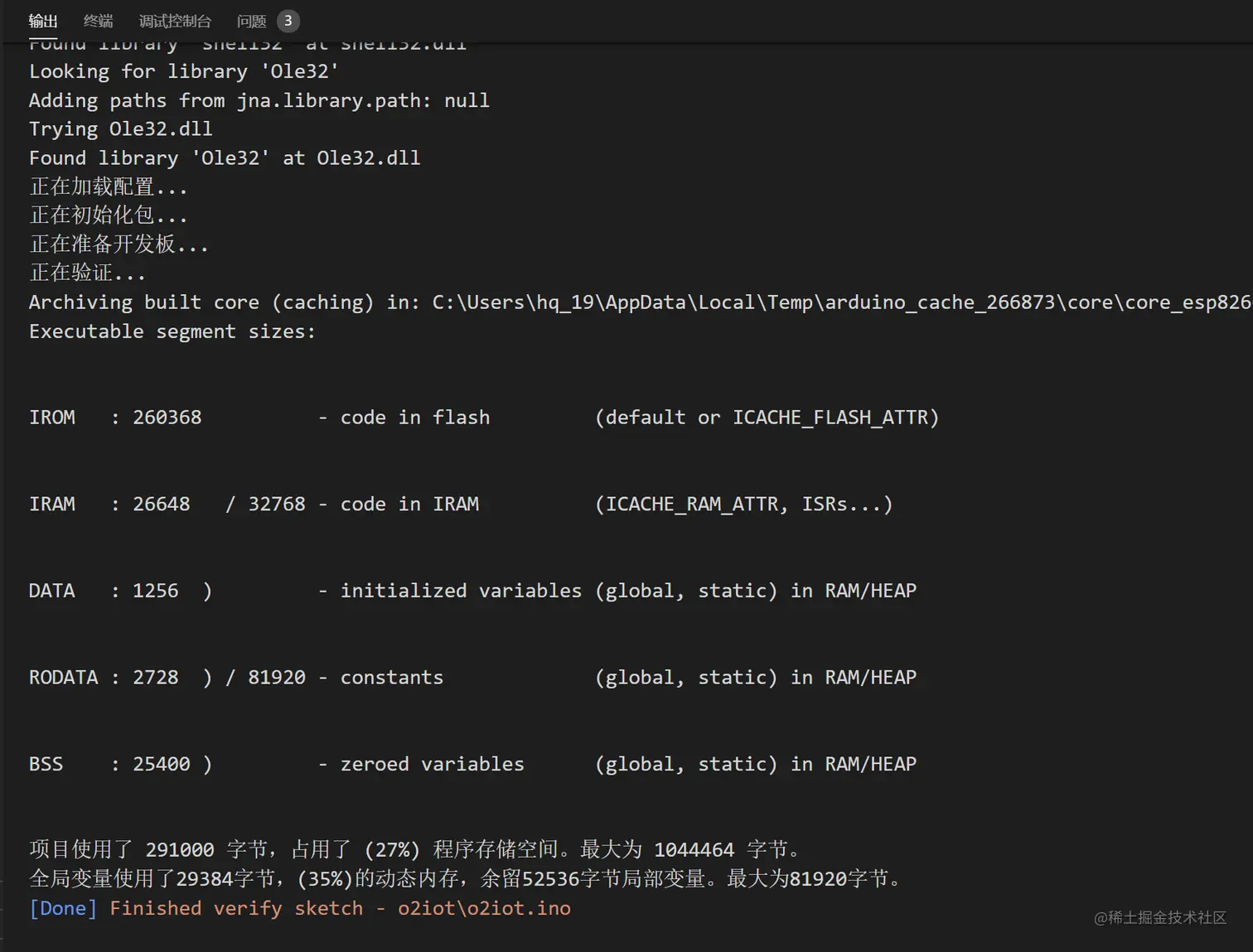The height and width of the screenshot is (952, 1253).
Task: Click the "constants" description
Action: [x=392, y=678]
